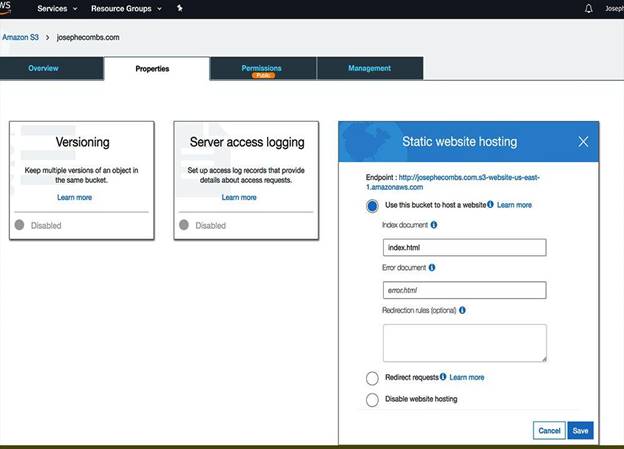
Task: Open the Versioning card
Action: (x=82, y=180)
